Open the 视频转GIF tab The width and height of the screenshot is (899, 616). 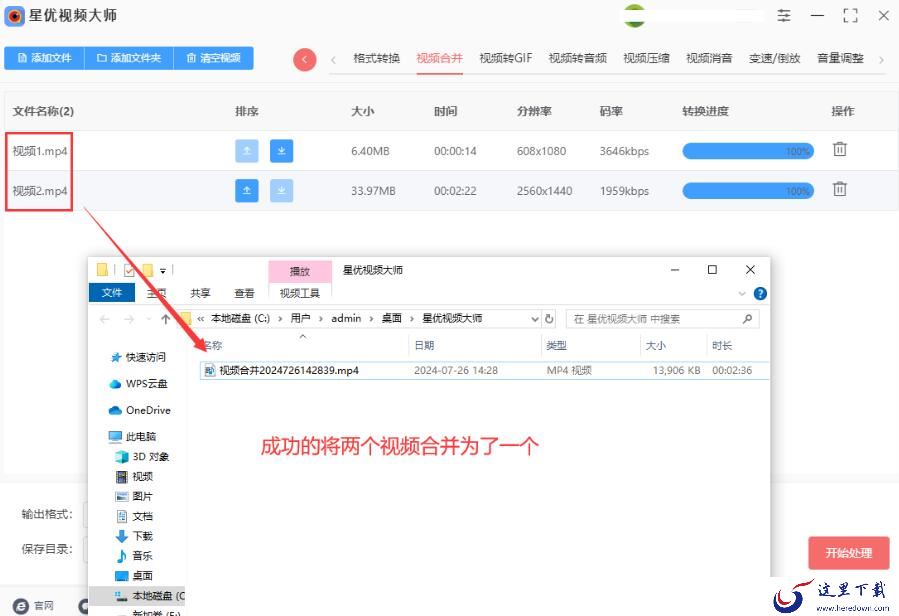[506, 58]
